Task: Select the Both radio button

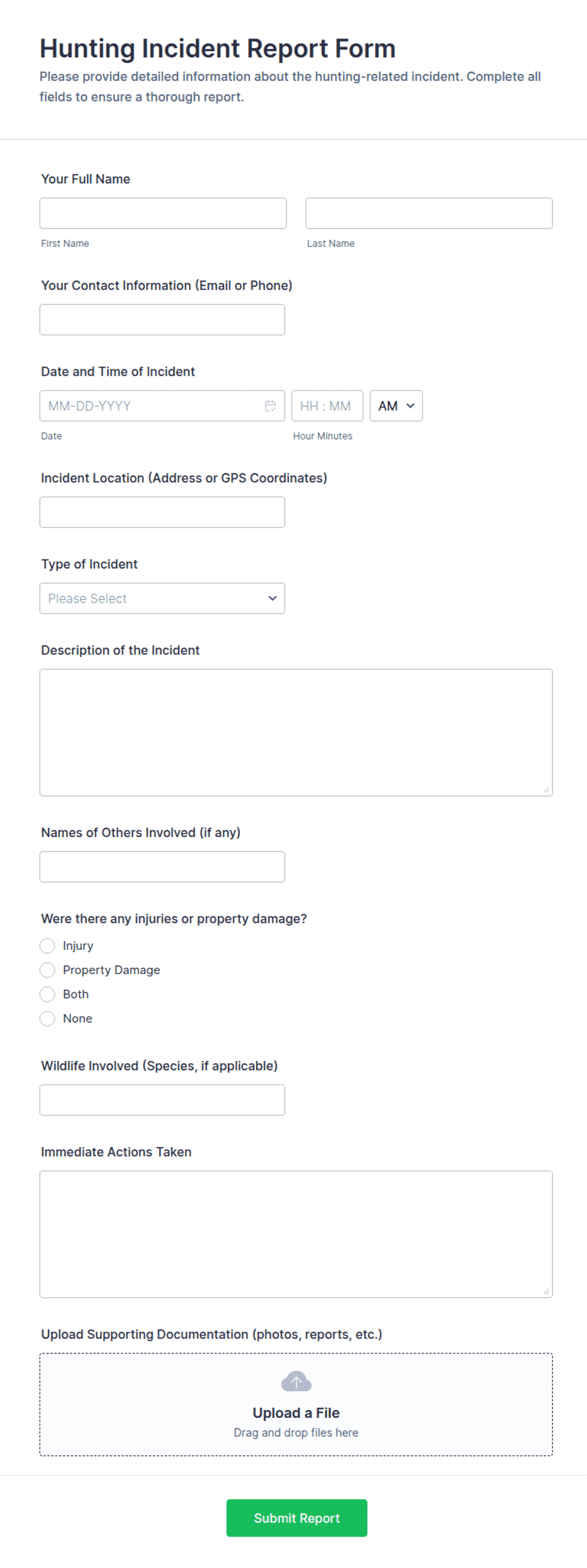Action: point(47,994)
